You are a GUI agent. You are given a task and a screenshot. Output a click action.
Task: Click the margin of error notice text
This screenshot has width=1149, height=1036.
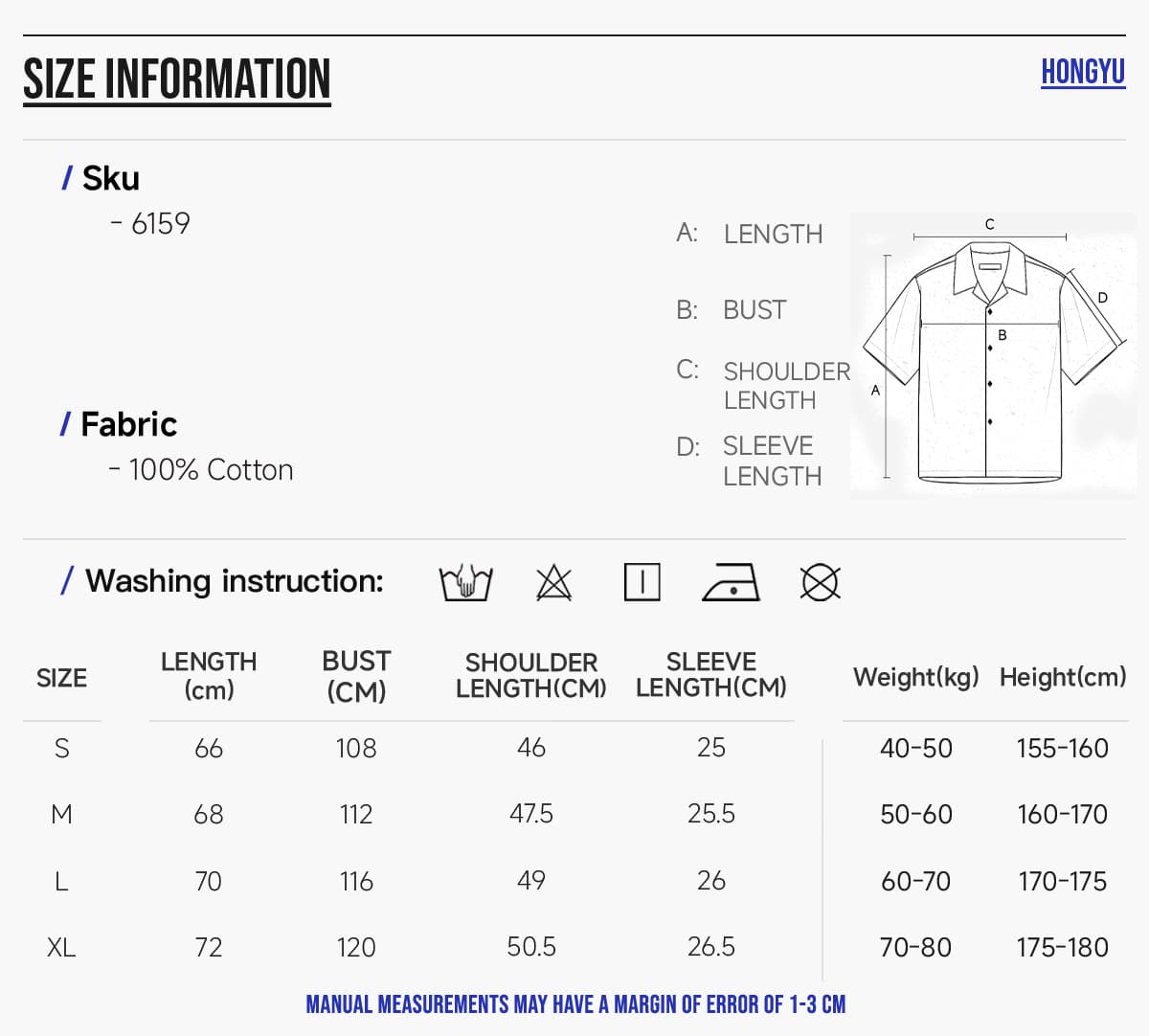pyautogui.click(x=575, y=1004)
